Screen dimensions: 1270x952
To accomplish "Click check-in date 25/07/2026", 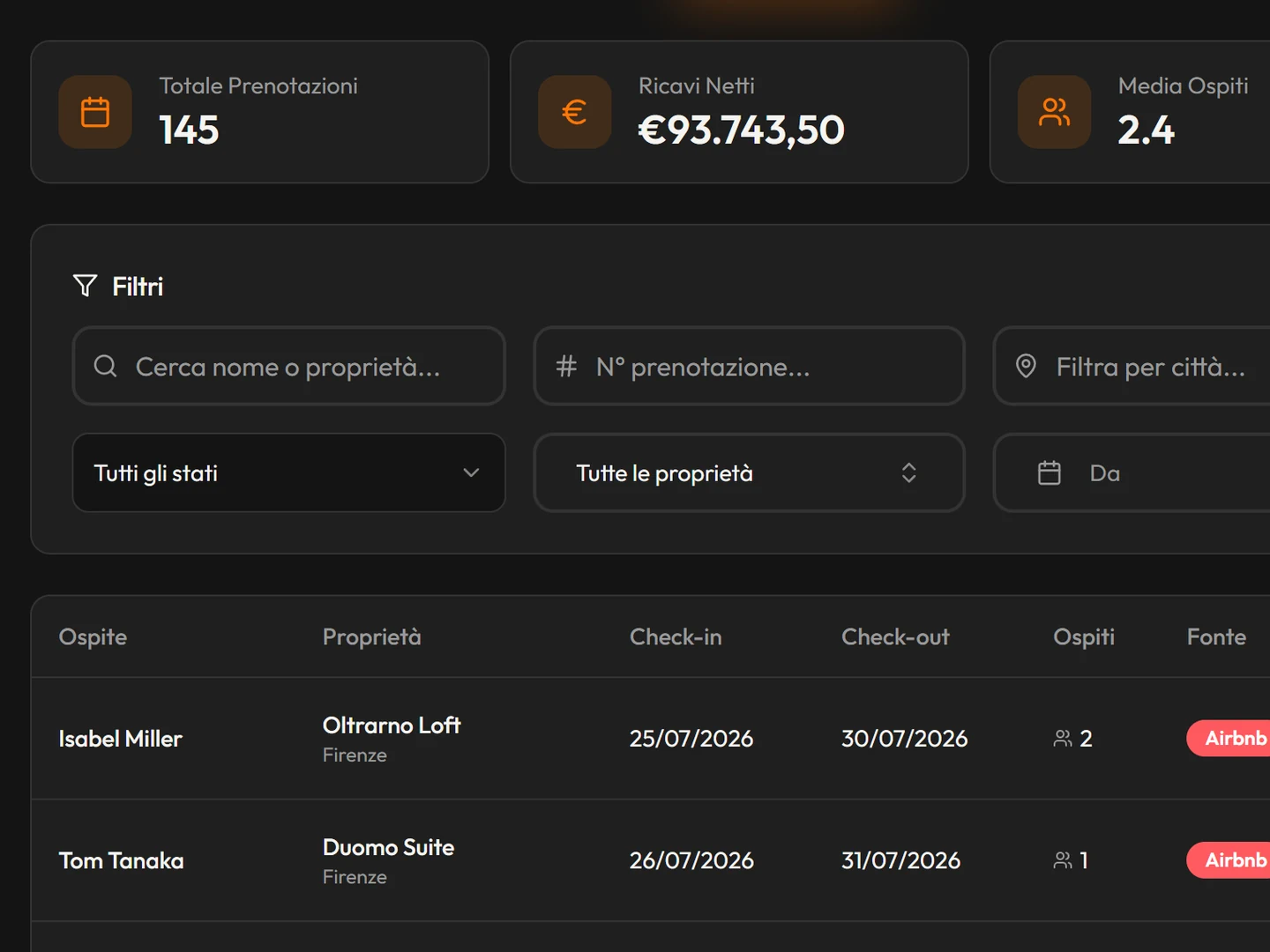I will 691,739.
